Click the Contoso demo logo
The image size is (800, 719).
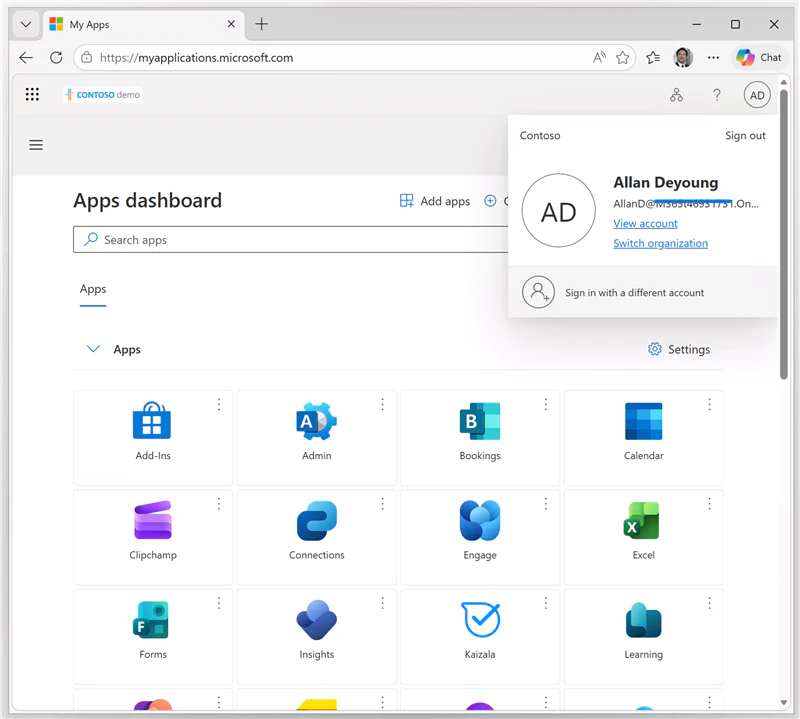tap(103, 94)
